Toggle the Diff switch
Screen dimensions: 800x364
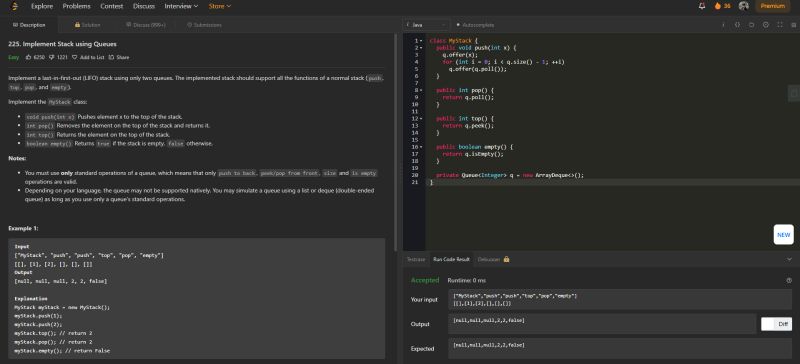[777, 324]
